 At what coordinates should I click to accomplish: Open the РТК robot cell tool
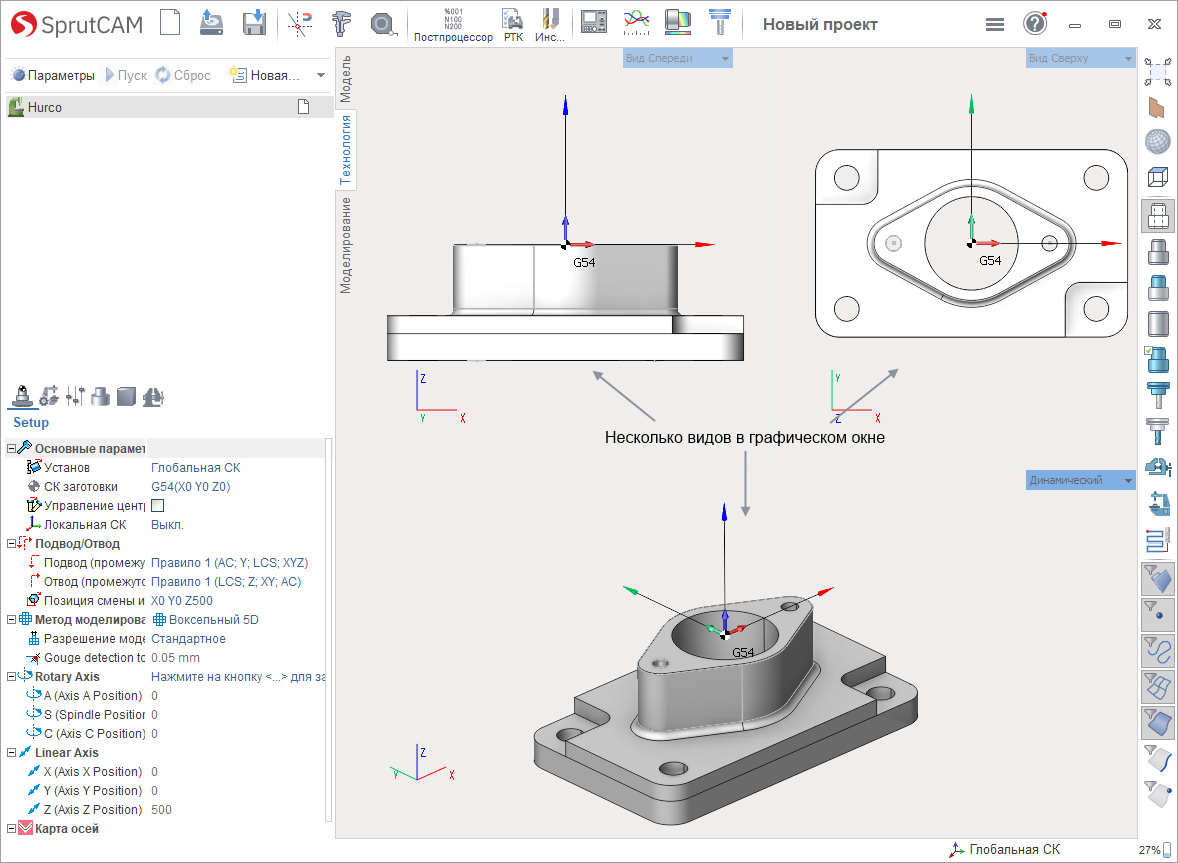coord(513,25)
